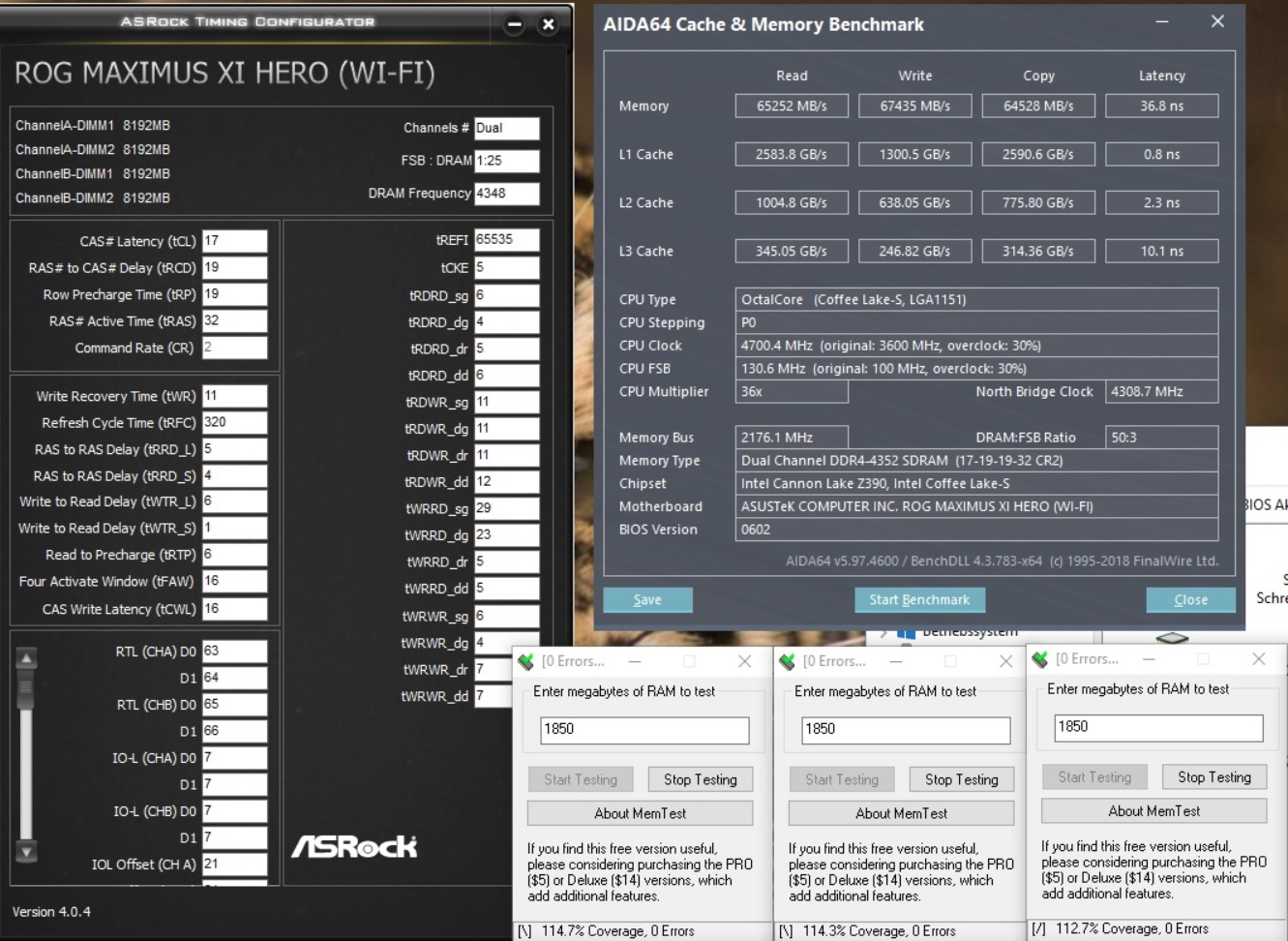Image resolution: width=1288 pixels, height=941 pixels.
Task: Click the DRAM Frequency field showing 4348
Action: (506, 194)
